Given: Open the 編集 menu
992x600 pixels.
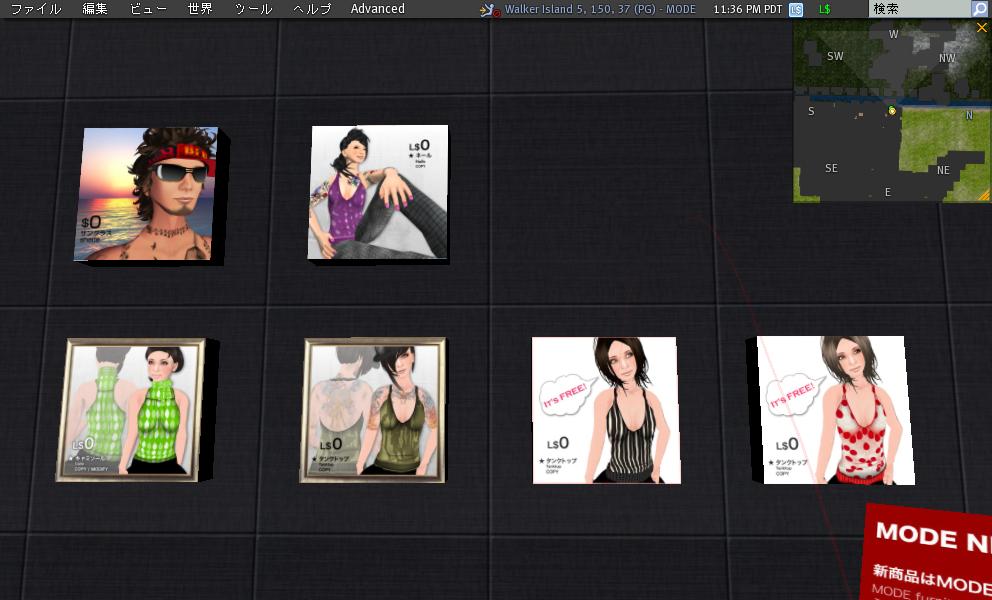Looking at the screenshot, I should (95, 9).
